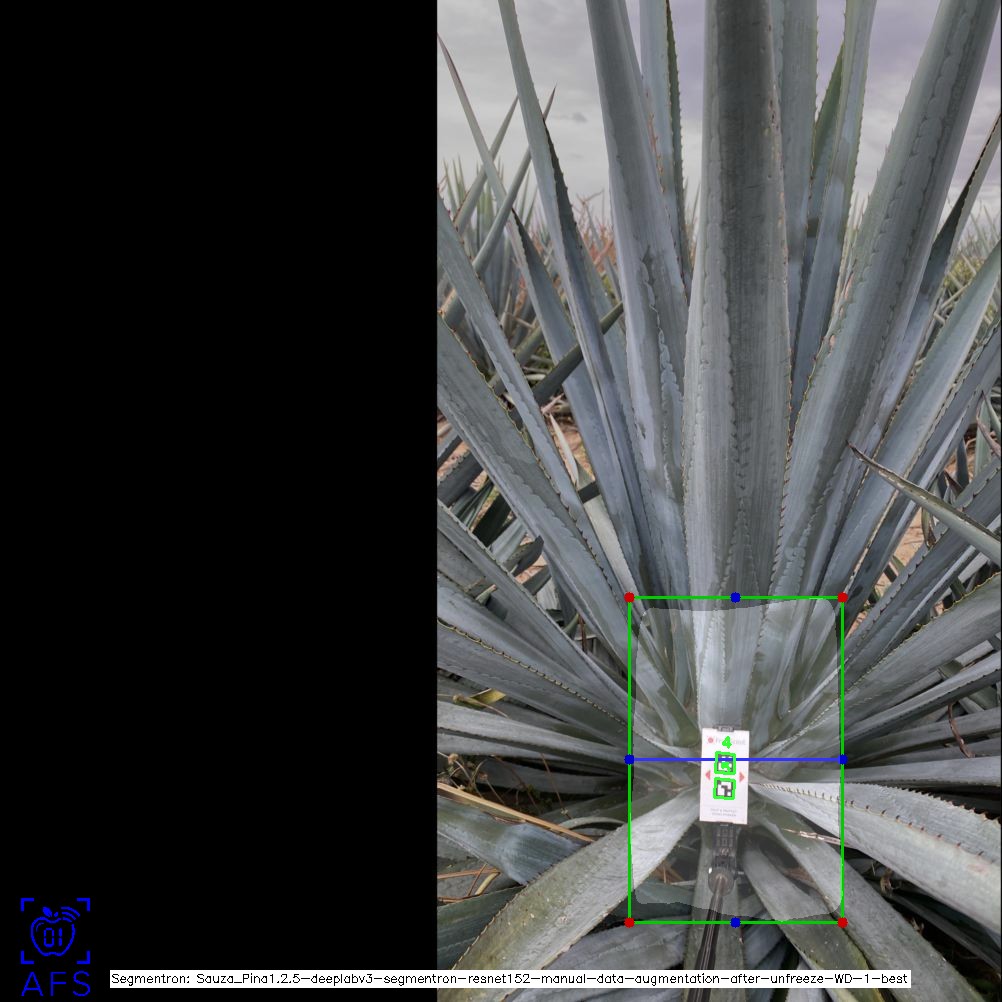The width and height of the screenshot is (1002, 1002).
Task: Click the AFS apple logo icon
Action: (55, 931)
